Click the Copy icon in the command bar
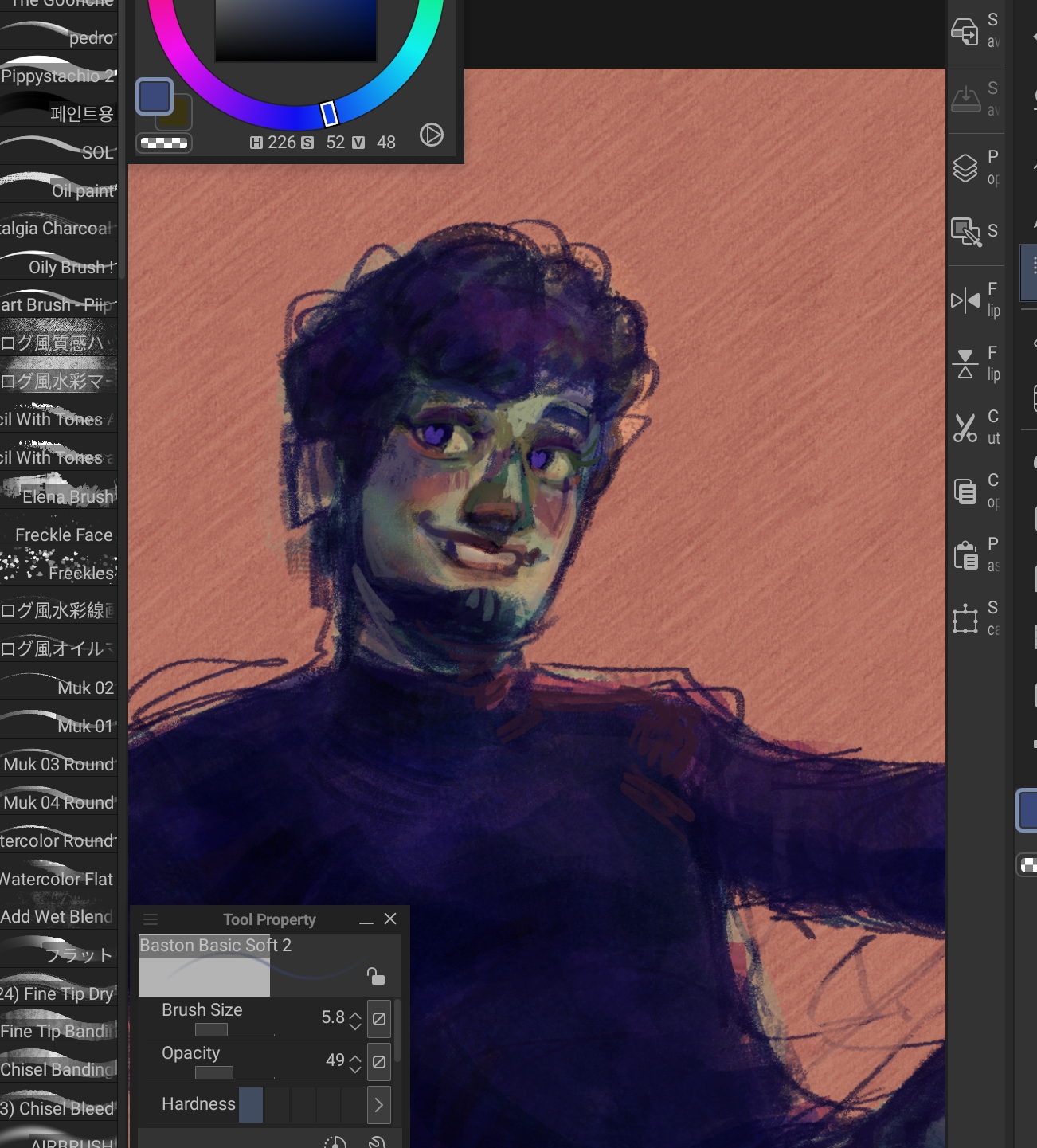 click(965, 492)
